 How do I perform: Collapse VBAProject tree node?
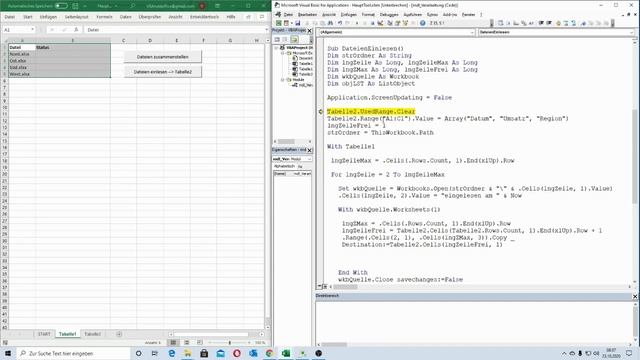tap(276, 48)
